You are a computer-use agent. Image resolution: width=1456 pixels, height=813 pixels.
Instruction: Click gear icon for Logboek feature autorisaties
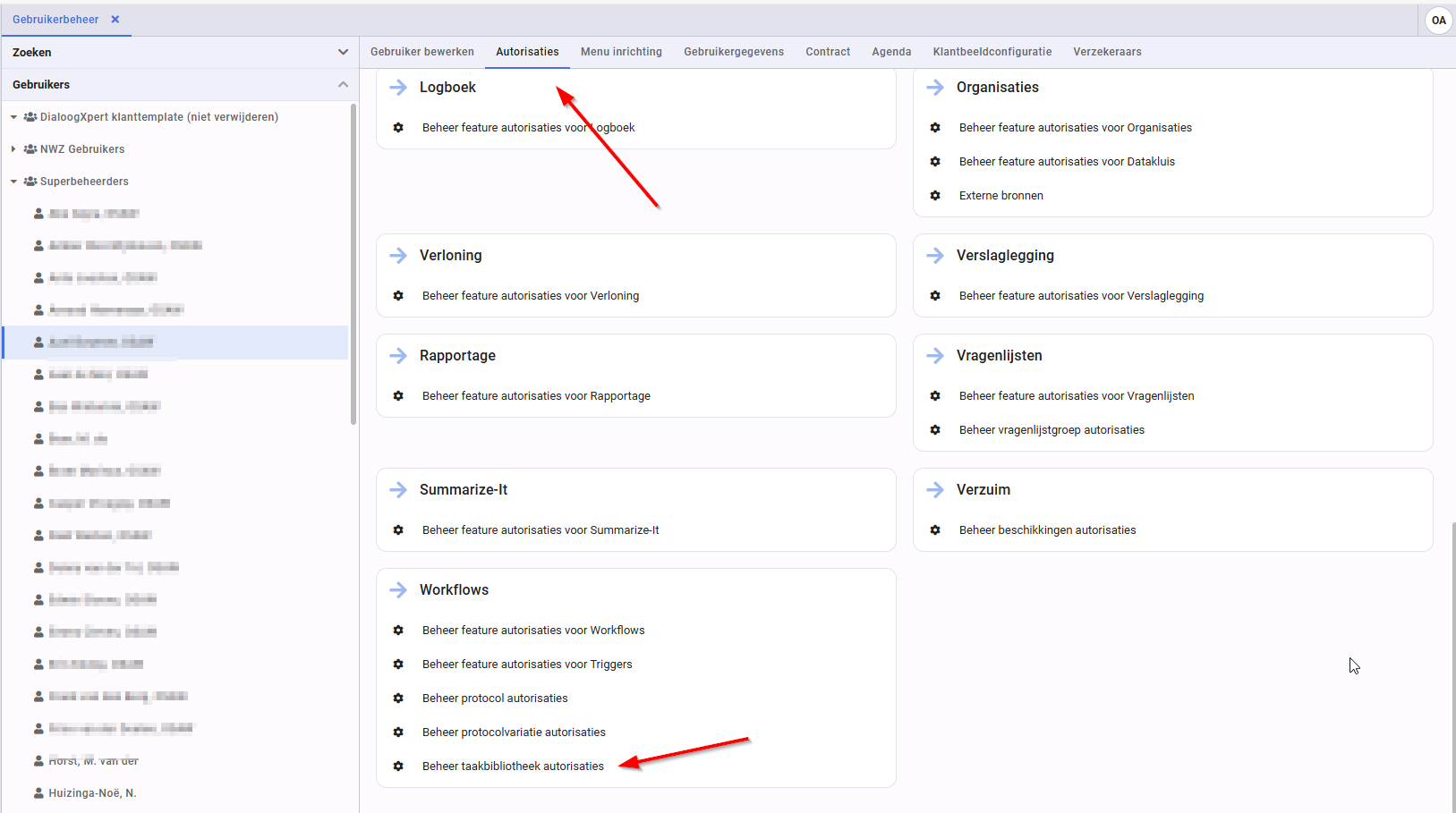[398, 128]
